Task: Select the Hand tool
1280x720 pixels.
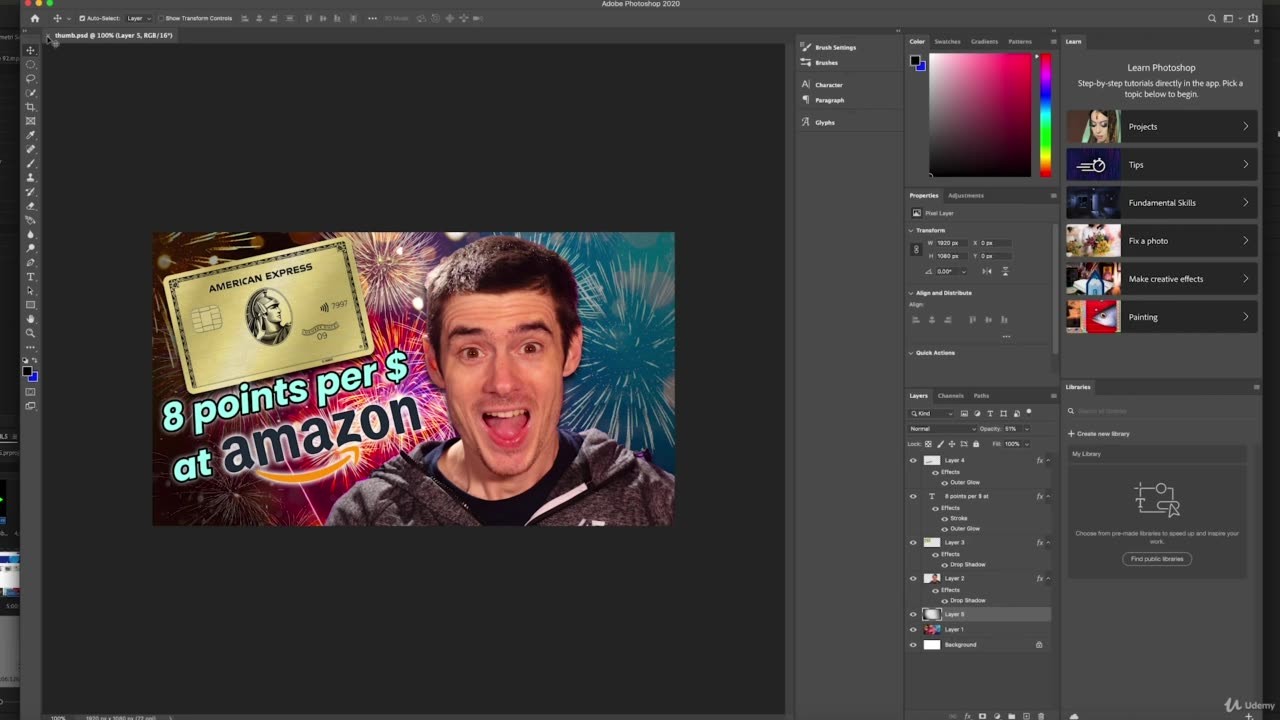Action: click(x=30, y=318)
